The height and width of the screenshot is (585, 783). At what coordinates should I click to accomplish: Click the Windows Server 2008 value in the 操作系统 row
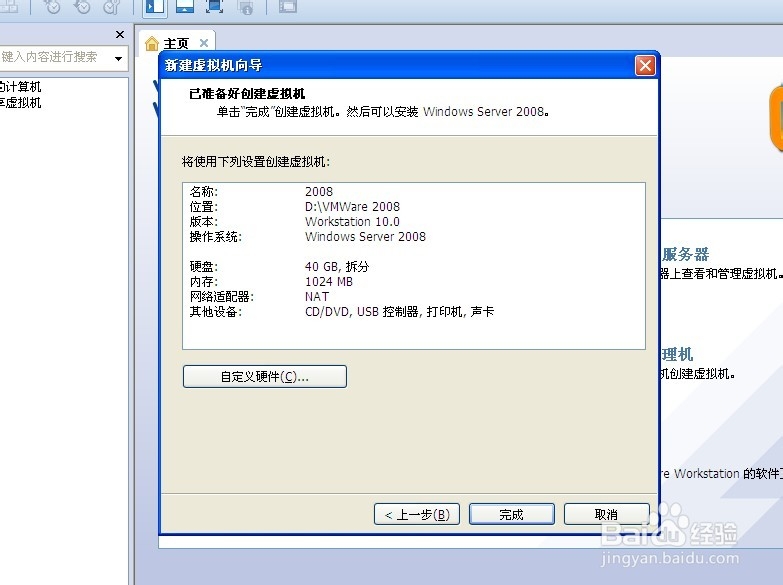pos(366,237)
